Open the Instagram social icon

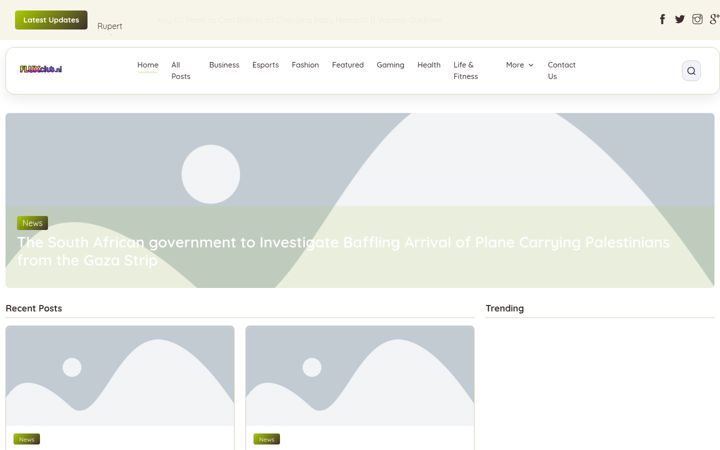[697, 19]
